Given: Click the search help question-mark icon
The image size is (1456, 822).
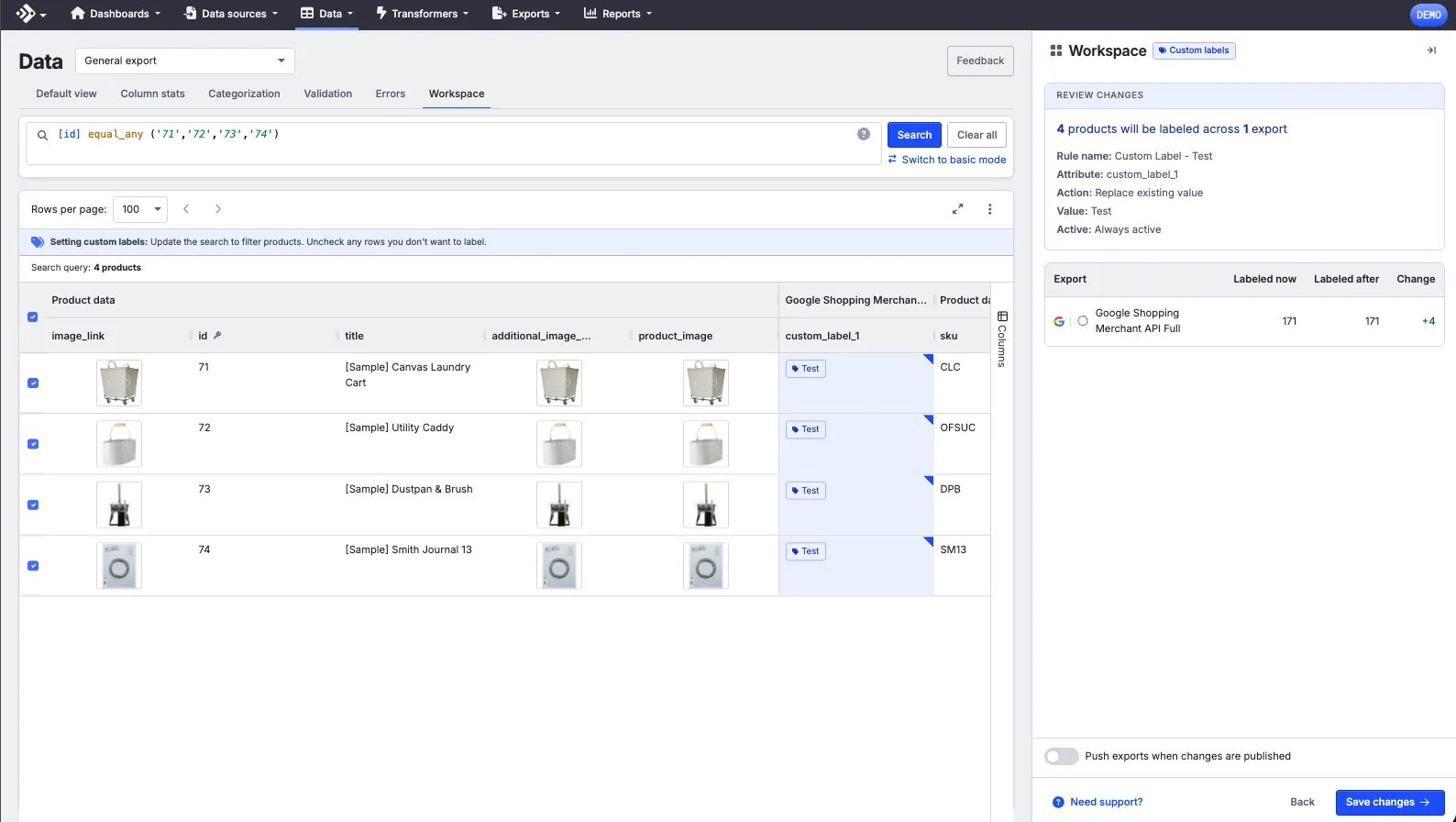Looking at the screenshot, I should [864, 134].
